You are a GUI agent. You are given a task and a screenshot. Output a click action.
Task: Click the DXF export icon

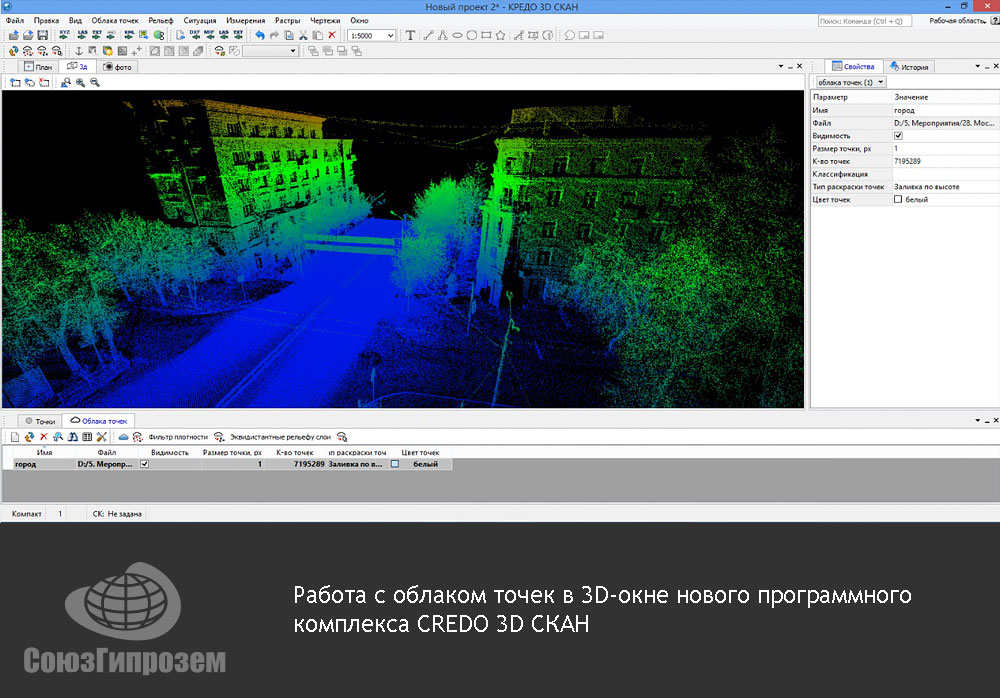[x=195, y=35]
